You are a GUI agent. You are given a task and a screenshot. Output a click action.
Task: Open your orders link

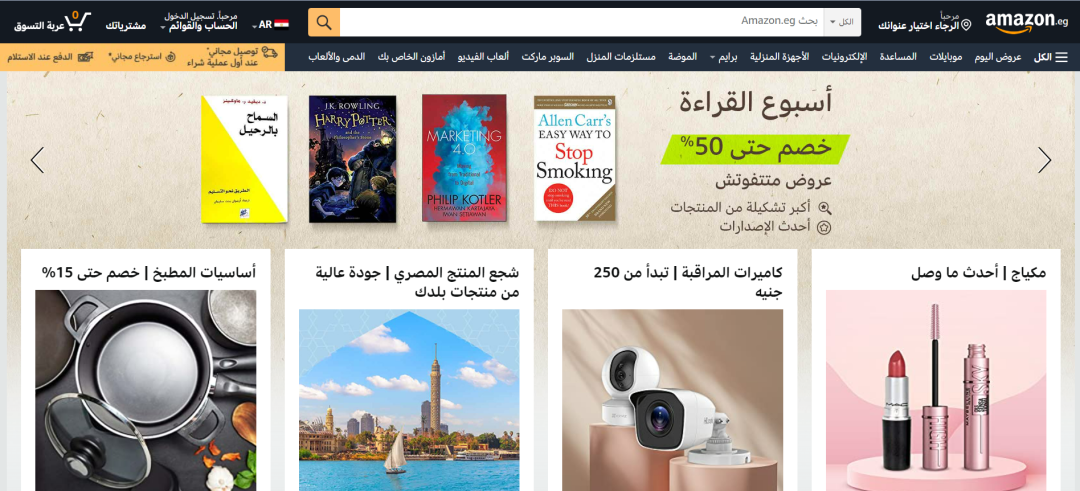click(125, 25)
